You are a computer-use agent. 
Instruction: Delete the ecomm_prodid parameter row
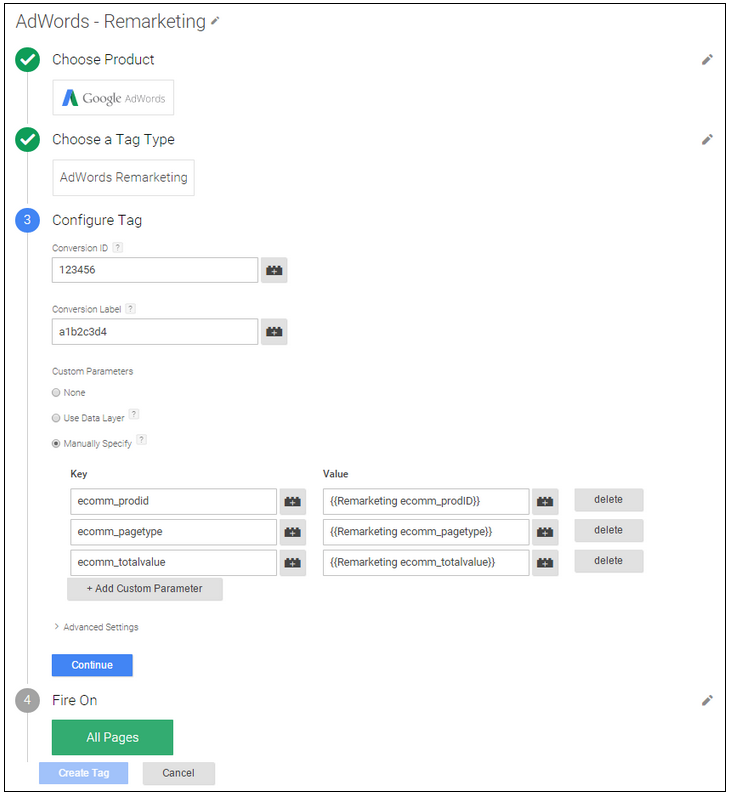tap(609, 500)
